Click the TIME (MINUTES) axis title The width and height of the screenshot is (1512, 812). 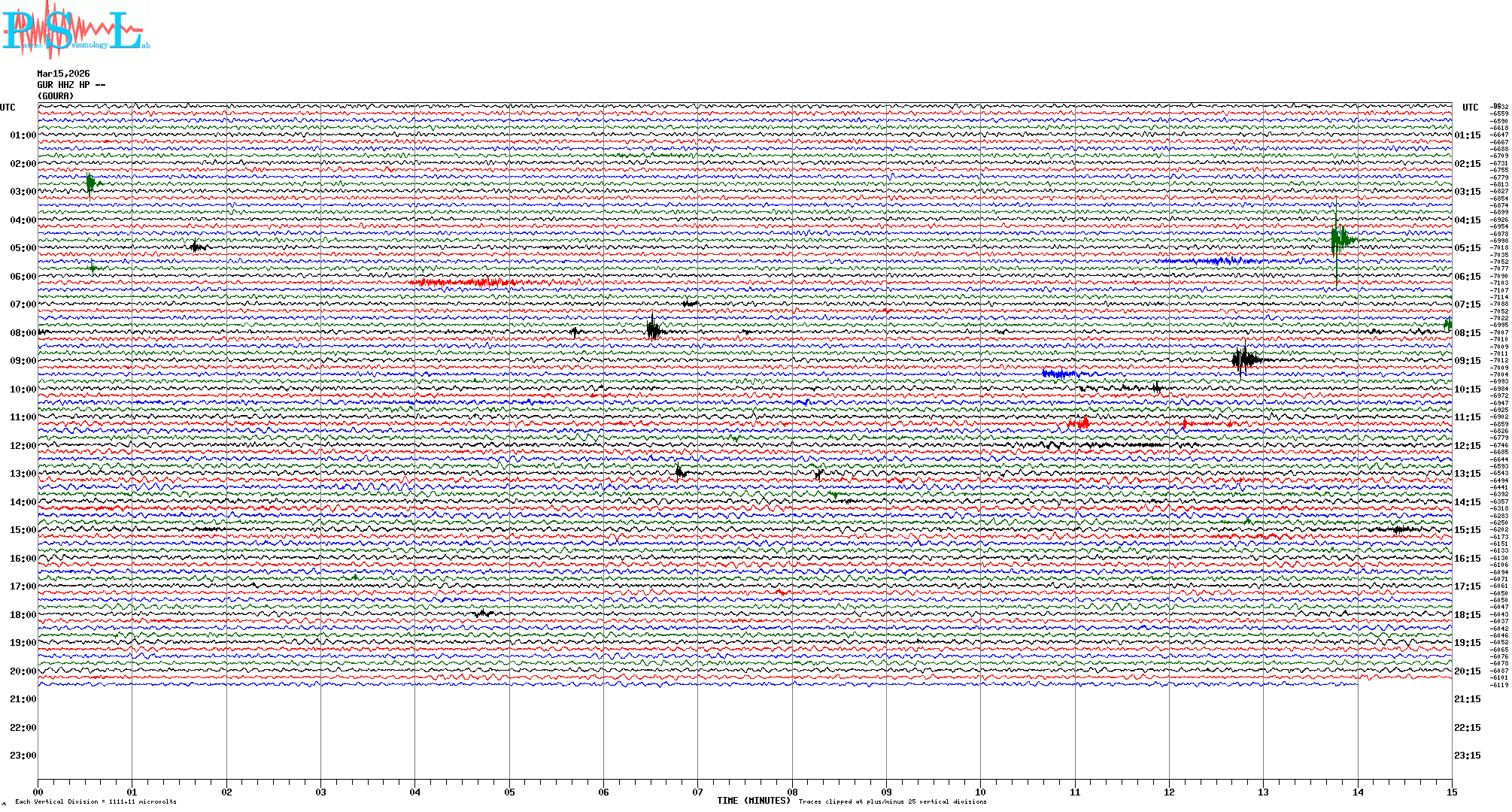point(754,801)
